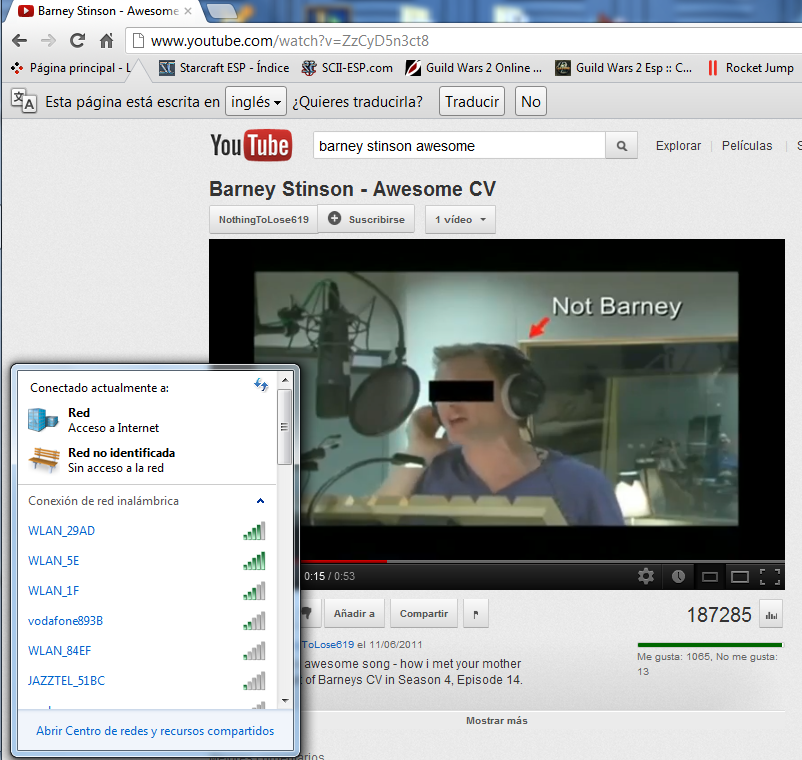The image size is (802, 760).
Task: Expand the 1 vídeo dropdown
Action: [460, 219]
